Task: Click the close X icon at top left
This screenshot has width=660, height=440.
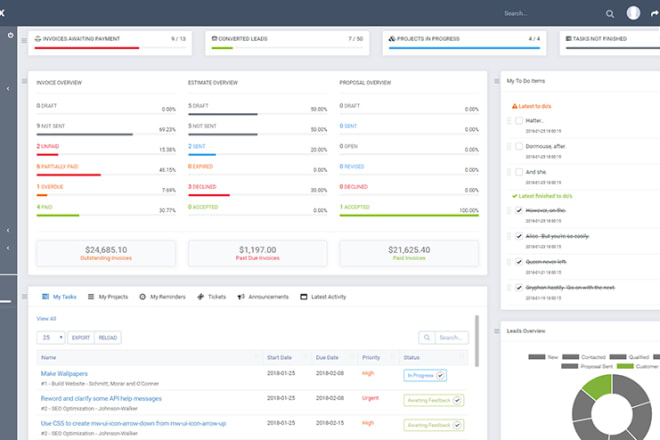Action: [2, 13]
